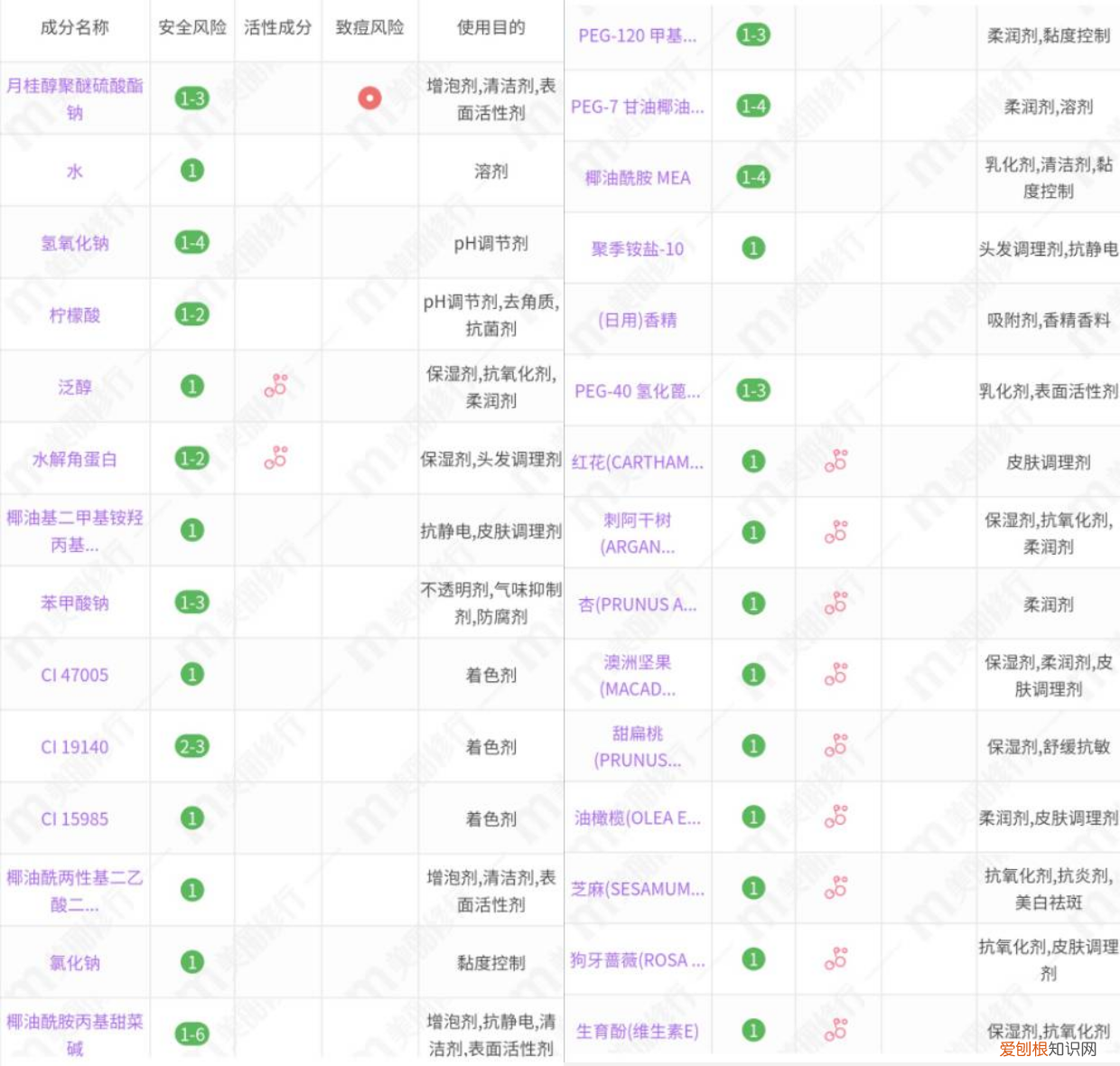Viewport: 1120px width, 1066px height.
Task: Click the molecule icon next to 泛醇
Action: point(277,387)
